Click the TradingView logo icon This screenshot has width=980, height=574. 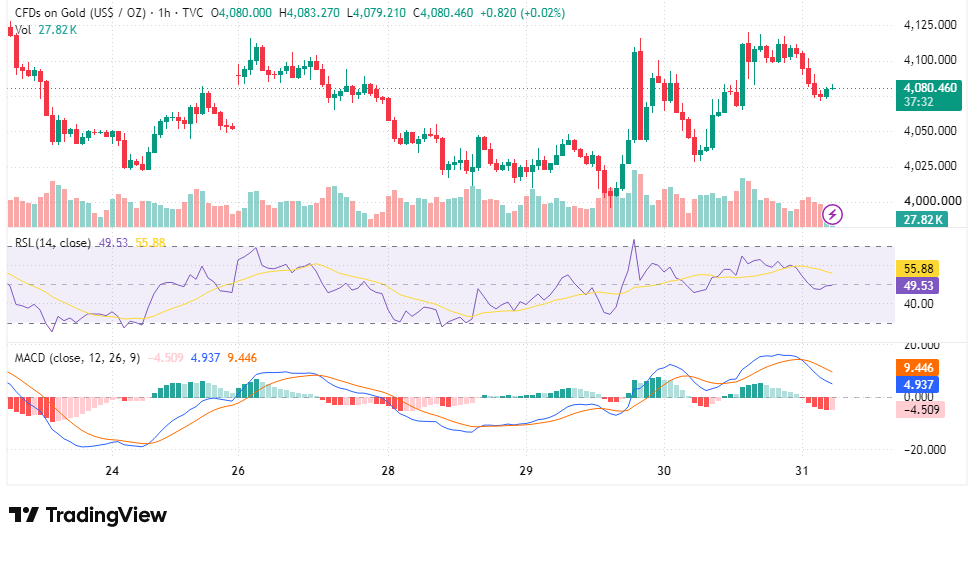[x=24, y=515]
